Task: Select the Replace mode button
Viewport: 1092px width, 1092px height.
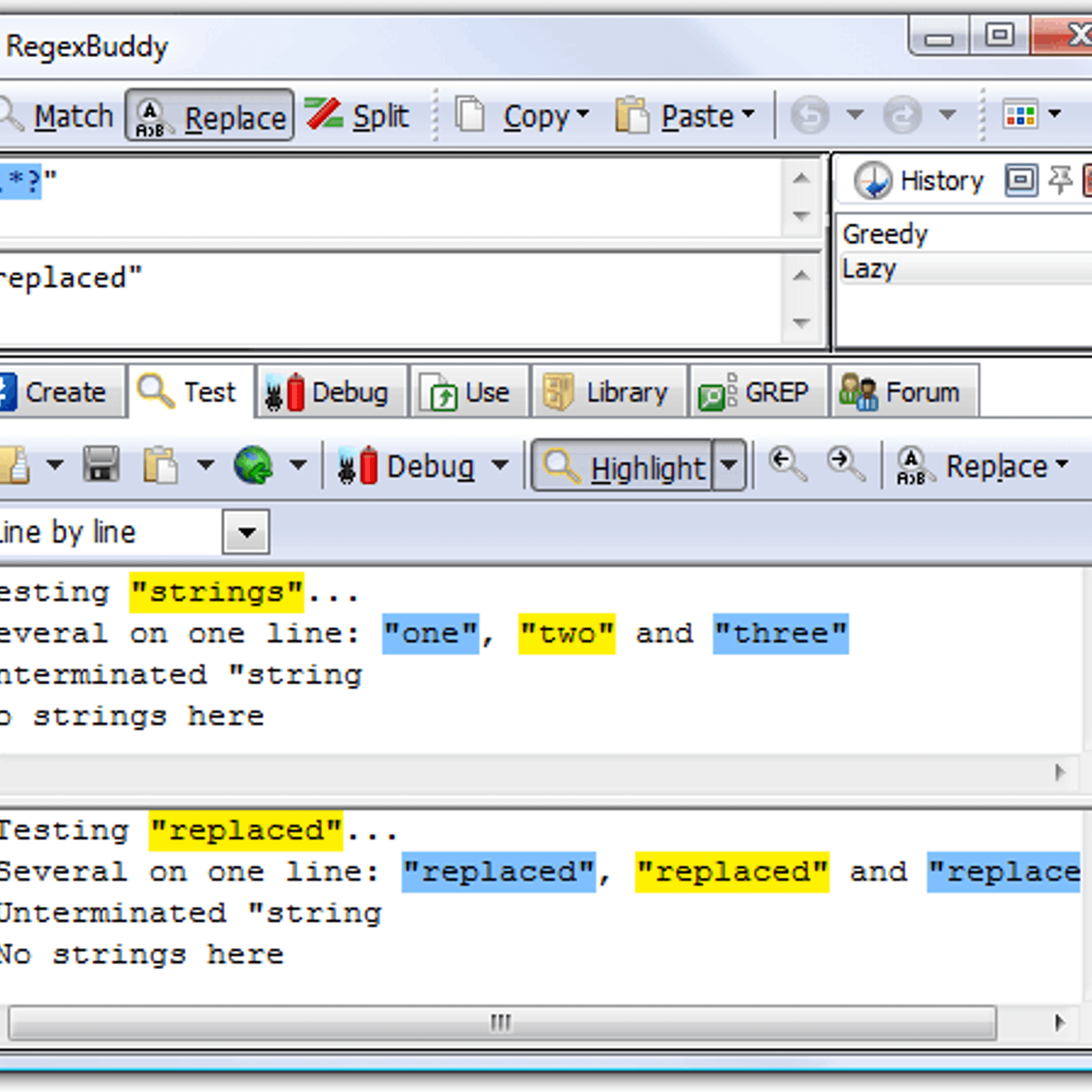Action: (210, 116)
